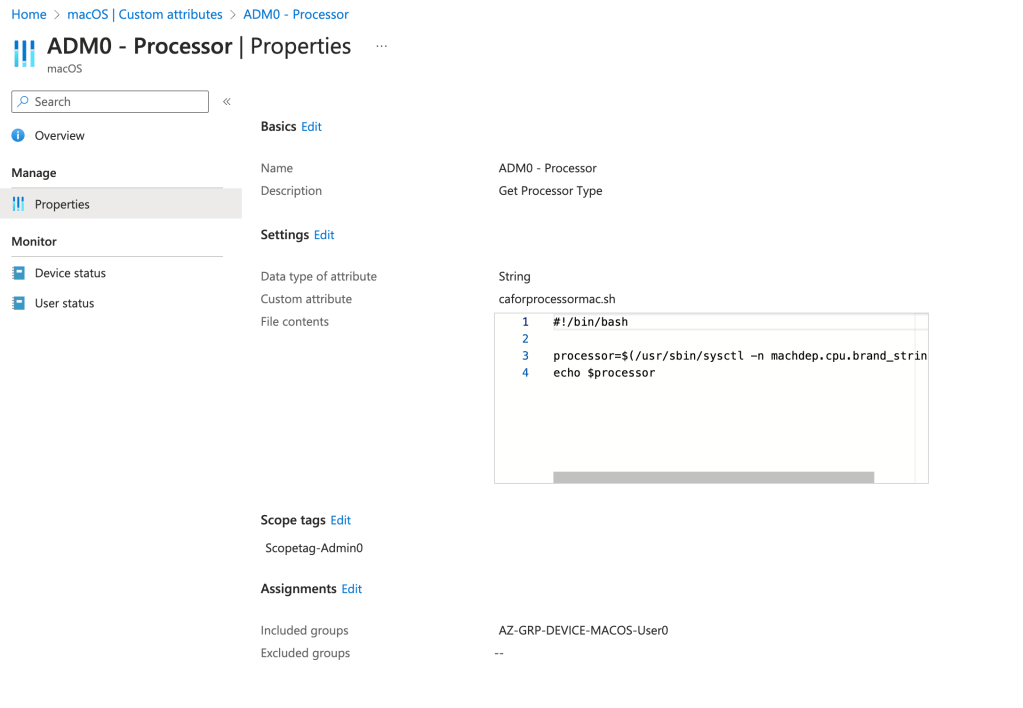Select User status under Monitor
1023x708 pixels.
(64, 303)
